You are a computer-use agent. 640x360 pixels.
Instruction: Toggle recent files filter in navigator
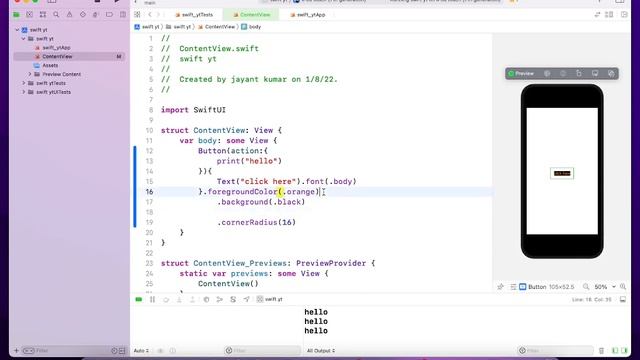coord(114,351)
